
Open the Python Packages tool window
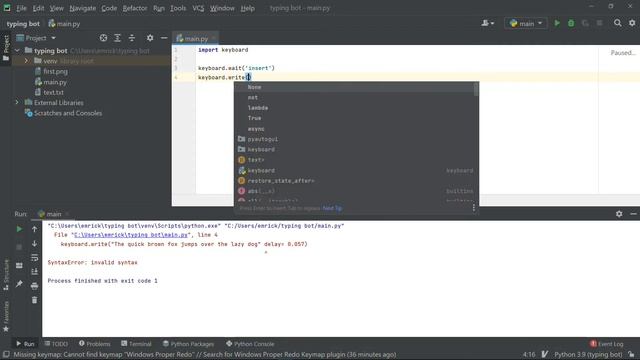[188, 344]
